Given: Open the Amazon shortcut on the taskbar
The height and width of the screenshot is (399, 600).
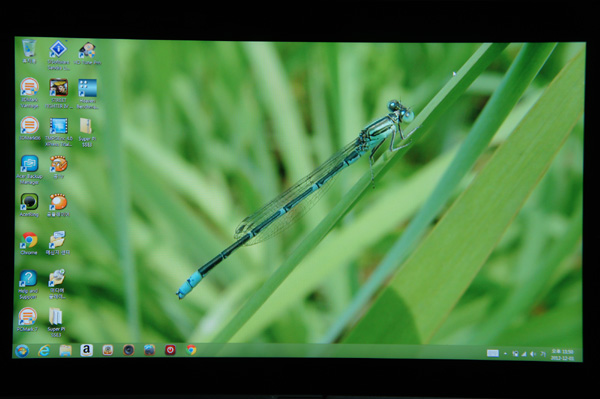Looking at the screenshot, I should 86,350.
